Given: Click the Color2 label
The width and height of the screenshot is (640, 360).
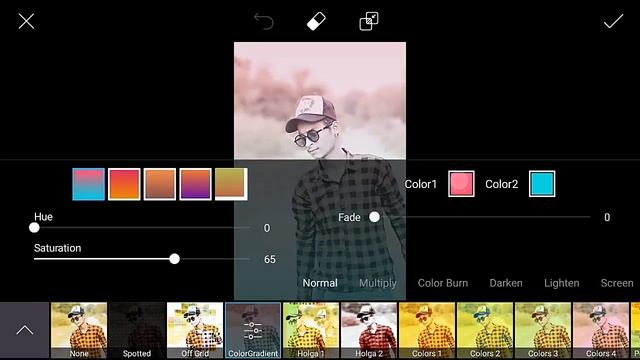Looking at the screenshot, I should pos(502,184).
